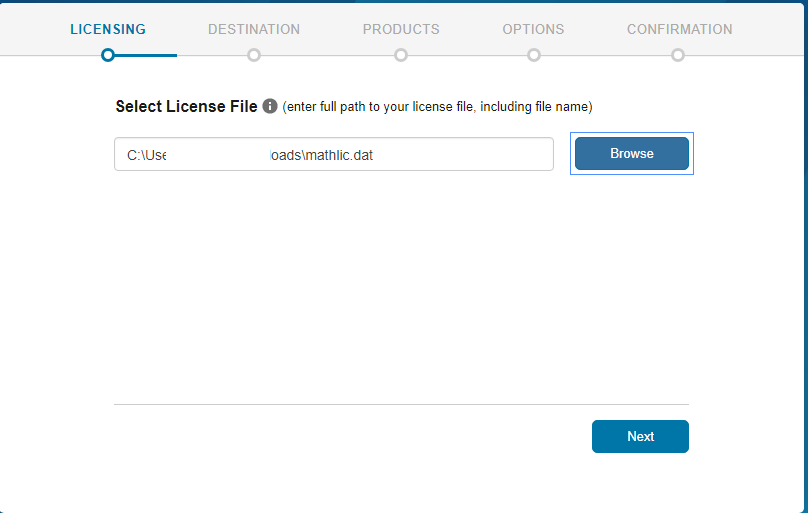This screenshot has height=513, width=808.
Task: Click the Options step circle marker
Action: click(x=534, y=55)
